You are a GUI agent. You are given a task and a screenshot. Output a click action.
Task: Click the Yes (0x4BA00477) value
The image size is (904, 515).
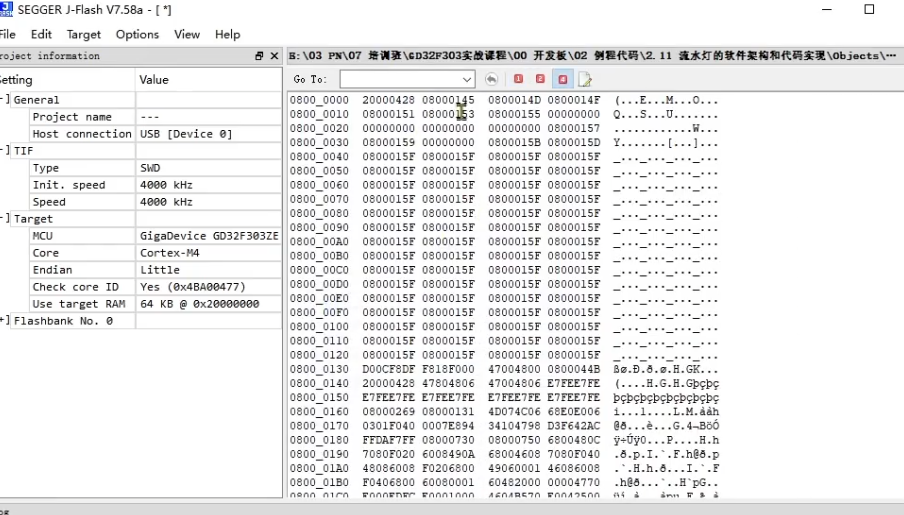193,287
